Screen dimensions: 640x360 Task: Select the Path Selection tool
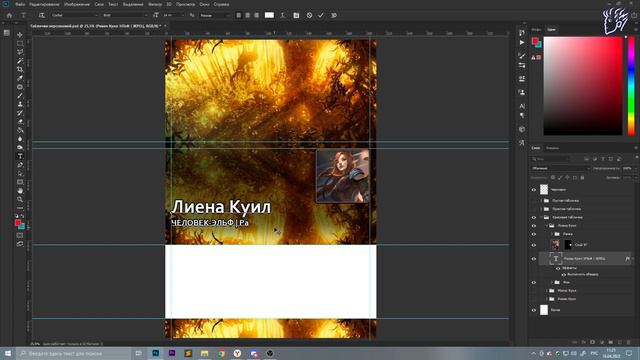[20, 173]
